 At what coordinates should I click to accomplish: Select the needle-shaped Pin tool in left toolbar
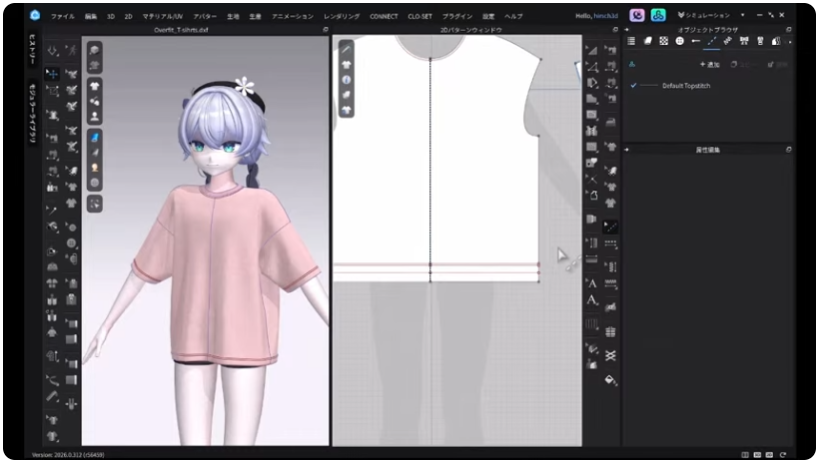(52, 210)
